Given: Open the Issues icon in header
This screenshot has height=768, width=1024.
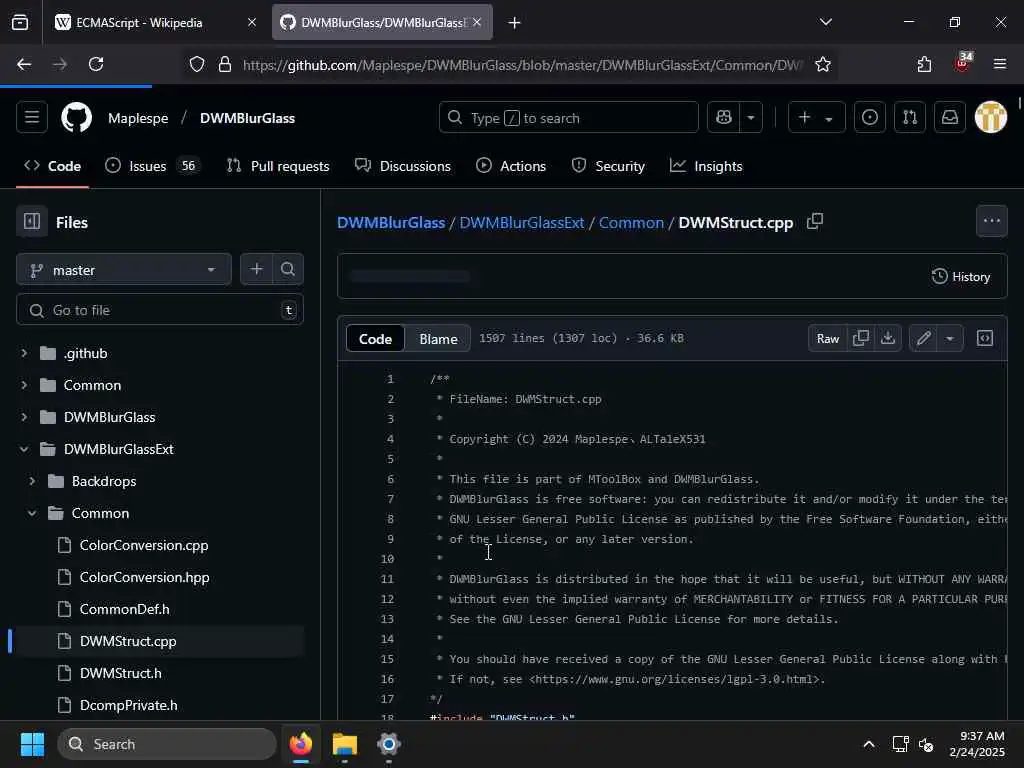Looking at the screenshot, I should (x=870, y=118).
